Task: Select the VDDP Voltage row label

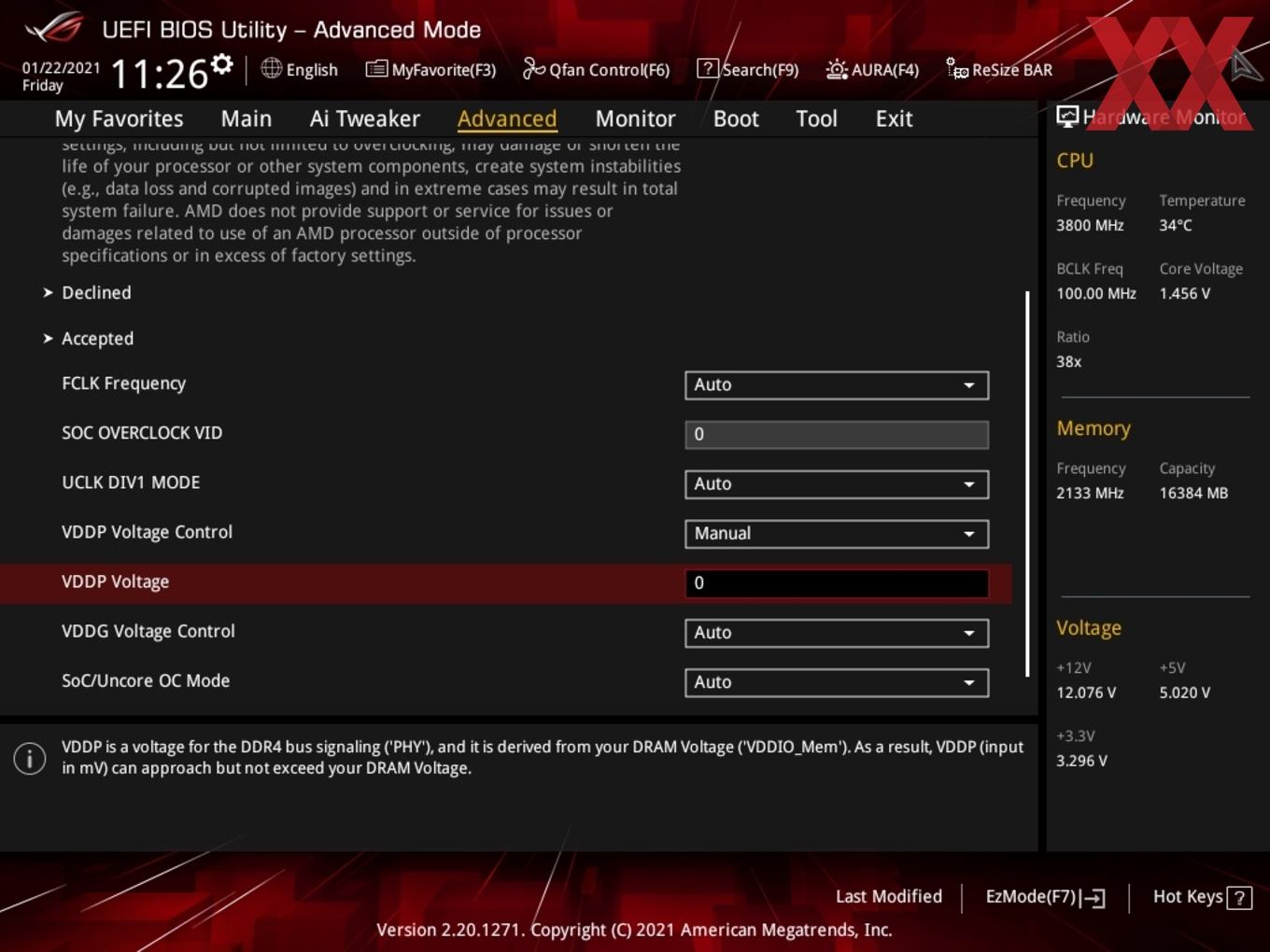Action: click(115, 581)
